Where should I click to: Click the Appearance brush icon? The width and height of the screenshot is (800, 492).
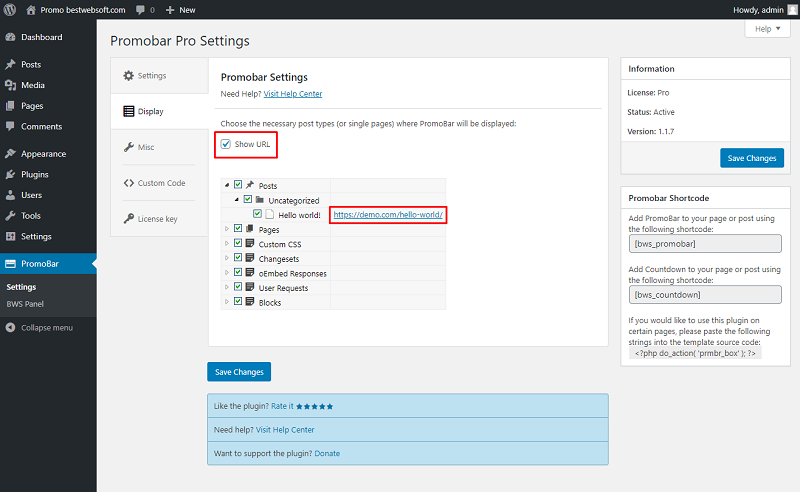pos(10,154)
